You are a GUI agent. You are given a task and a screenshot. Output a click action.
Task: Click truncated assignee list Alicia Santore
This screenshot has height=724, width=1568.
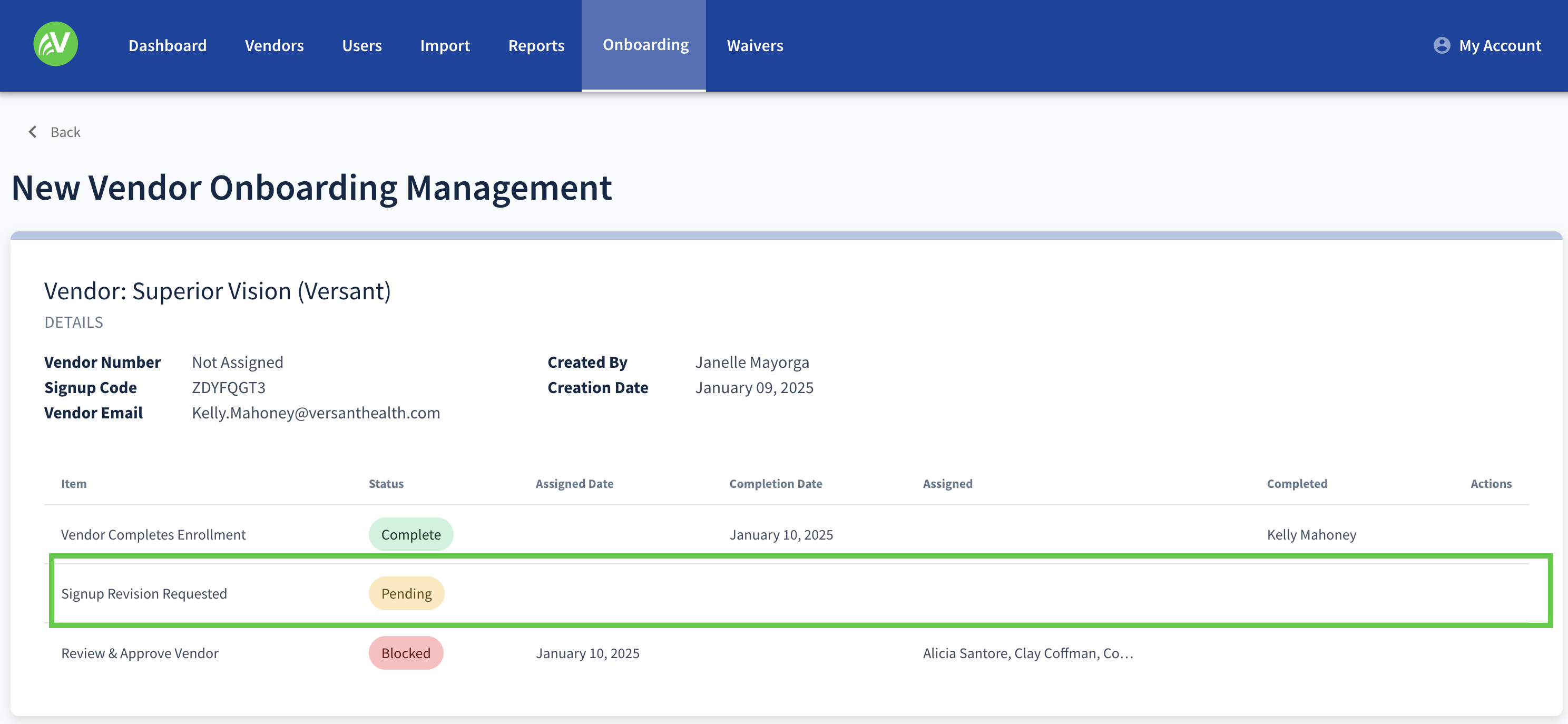point(1027,653)
